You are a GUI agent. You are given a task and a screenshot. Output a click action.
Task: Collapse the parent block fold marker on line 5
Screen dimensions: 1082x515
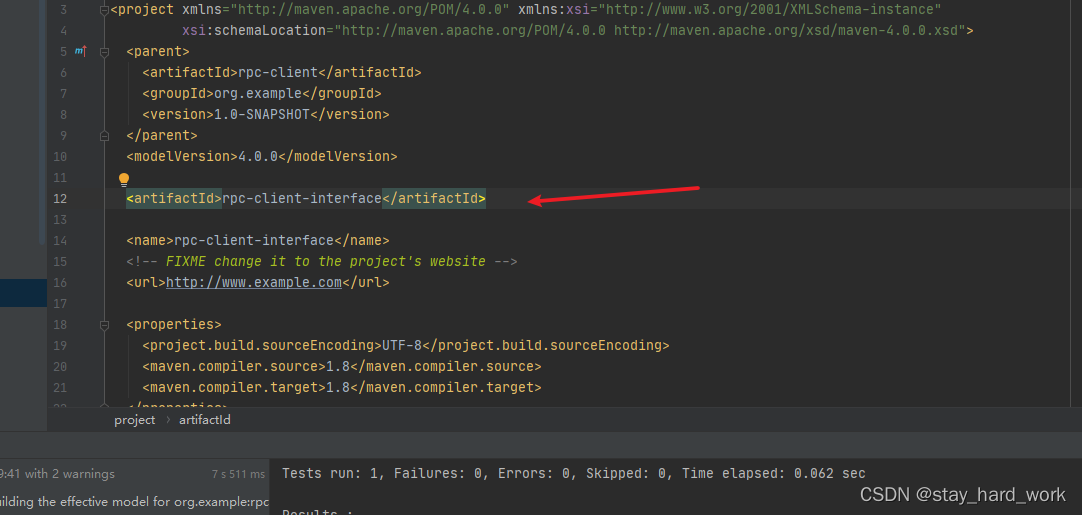[104, 52]
